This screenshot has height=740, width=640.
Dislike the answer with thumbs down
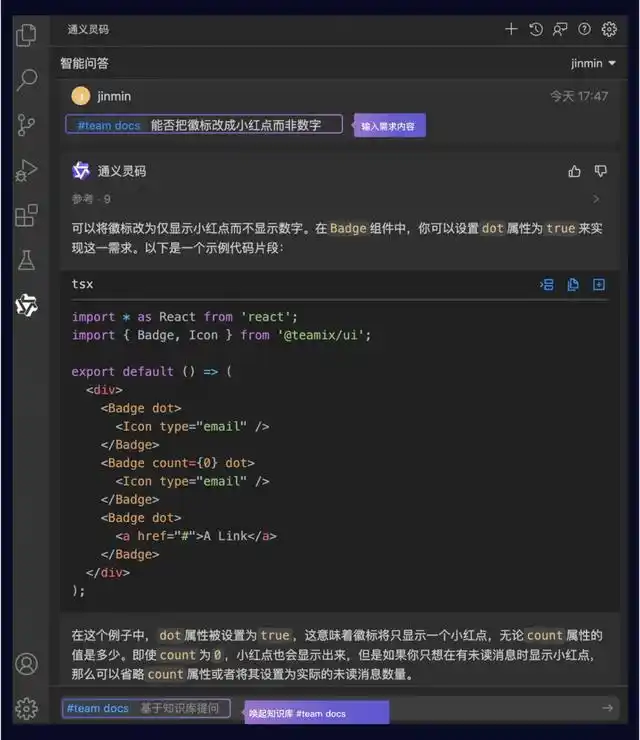point(600,171)
